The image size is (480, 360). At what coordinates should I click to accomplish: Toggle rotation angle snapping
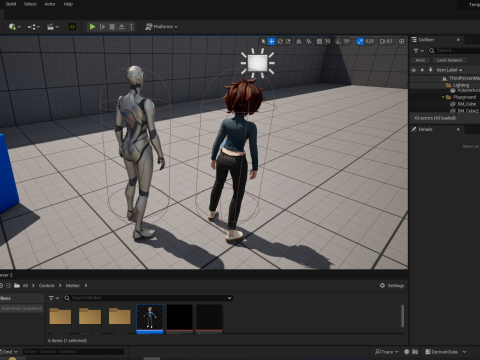tap(338, 41)
